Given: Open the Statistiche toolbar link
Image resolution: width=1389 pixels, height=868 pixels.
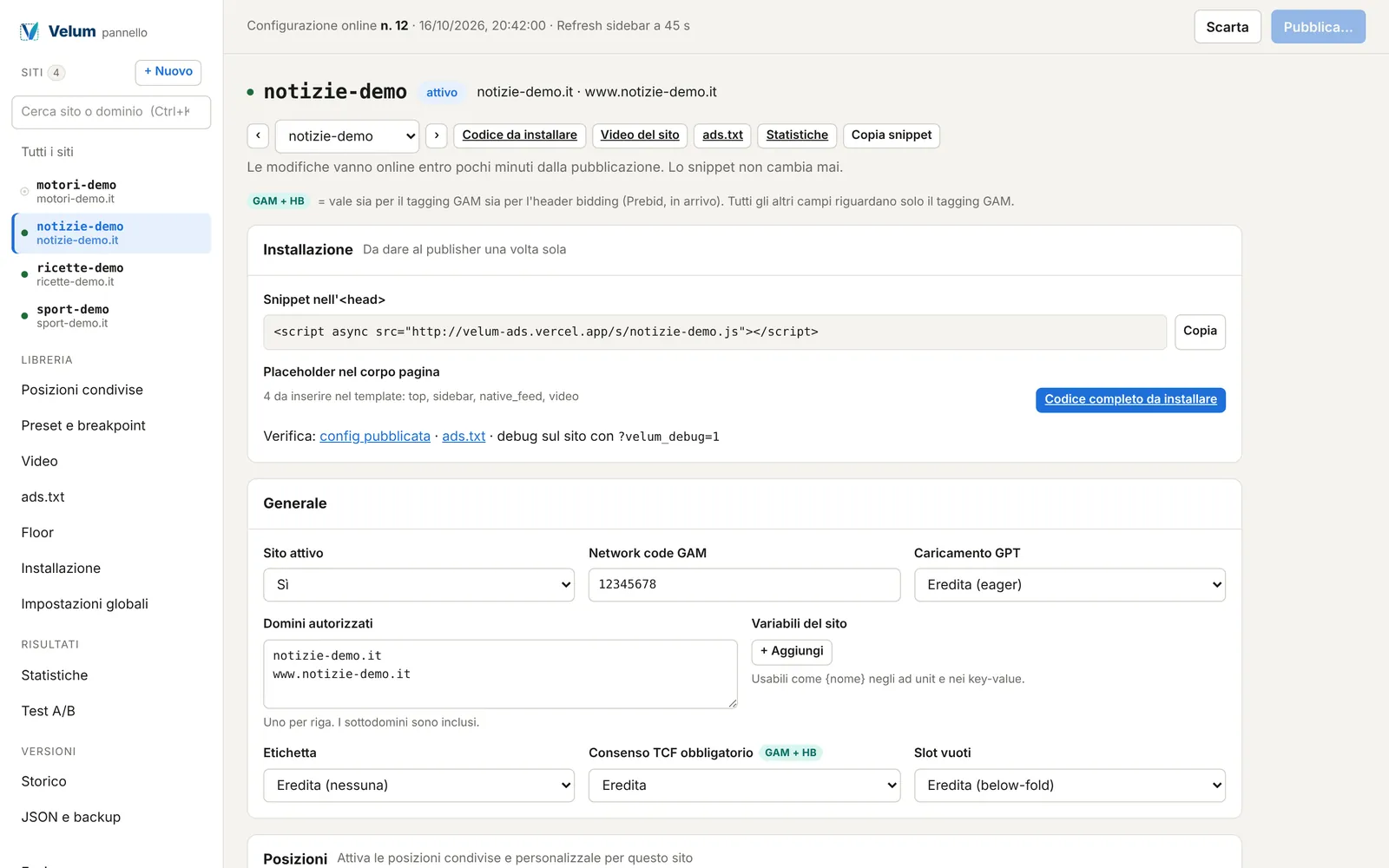Looking at the screenshot, I should pyautogui.click(x=797, y=135).
